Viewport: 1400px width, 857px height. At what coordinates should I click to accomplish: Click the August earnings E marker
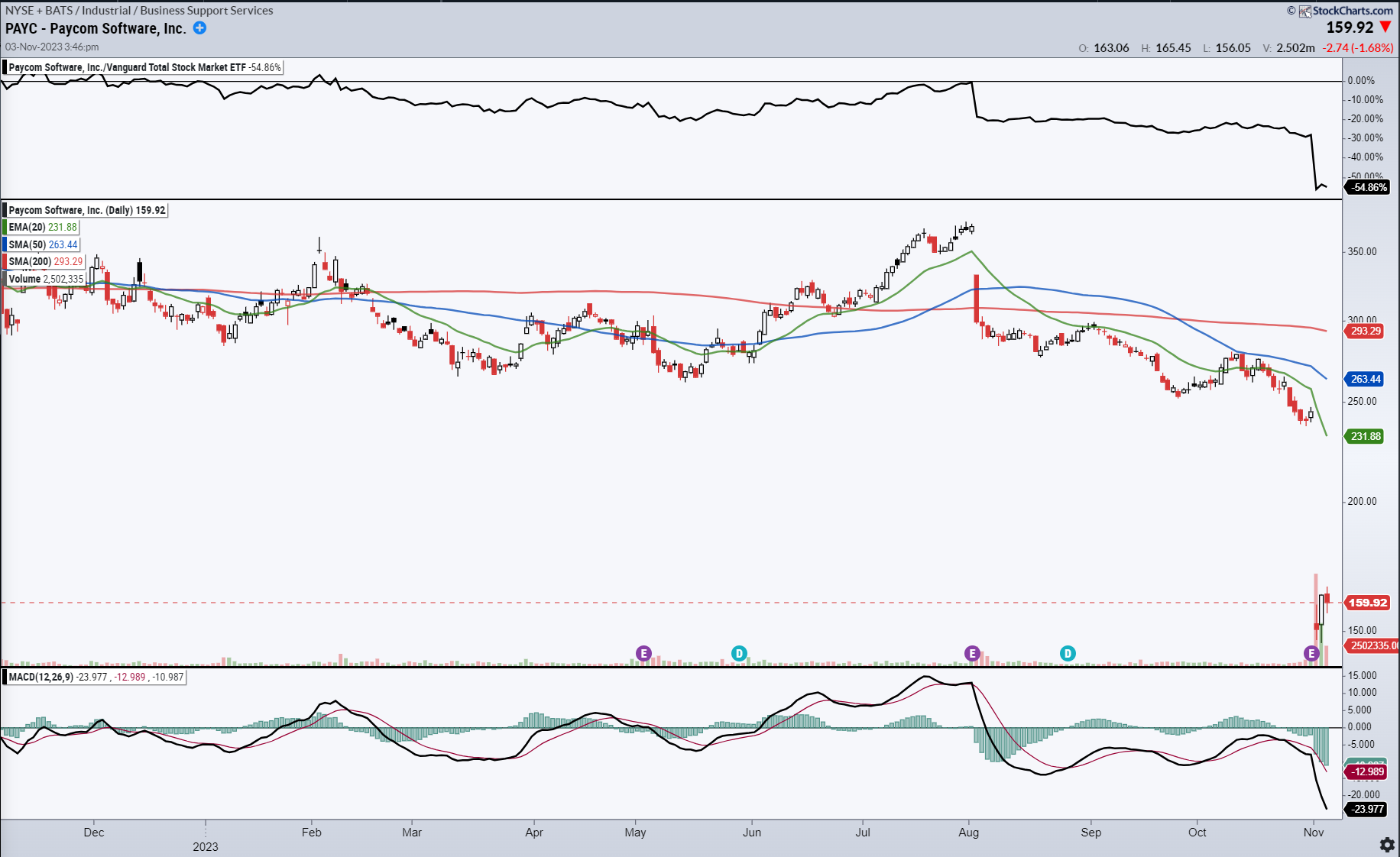click(x=972, y=653)
